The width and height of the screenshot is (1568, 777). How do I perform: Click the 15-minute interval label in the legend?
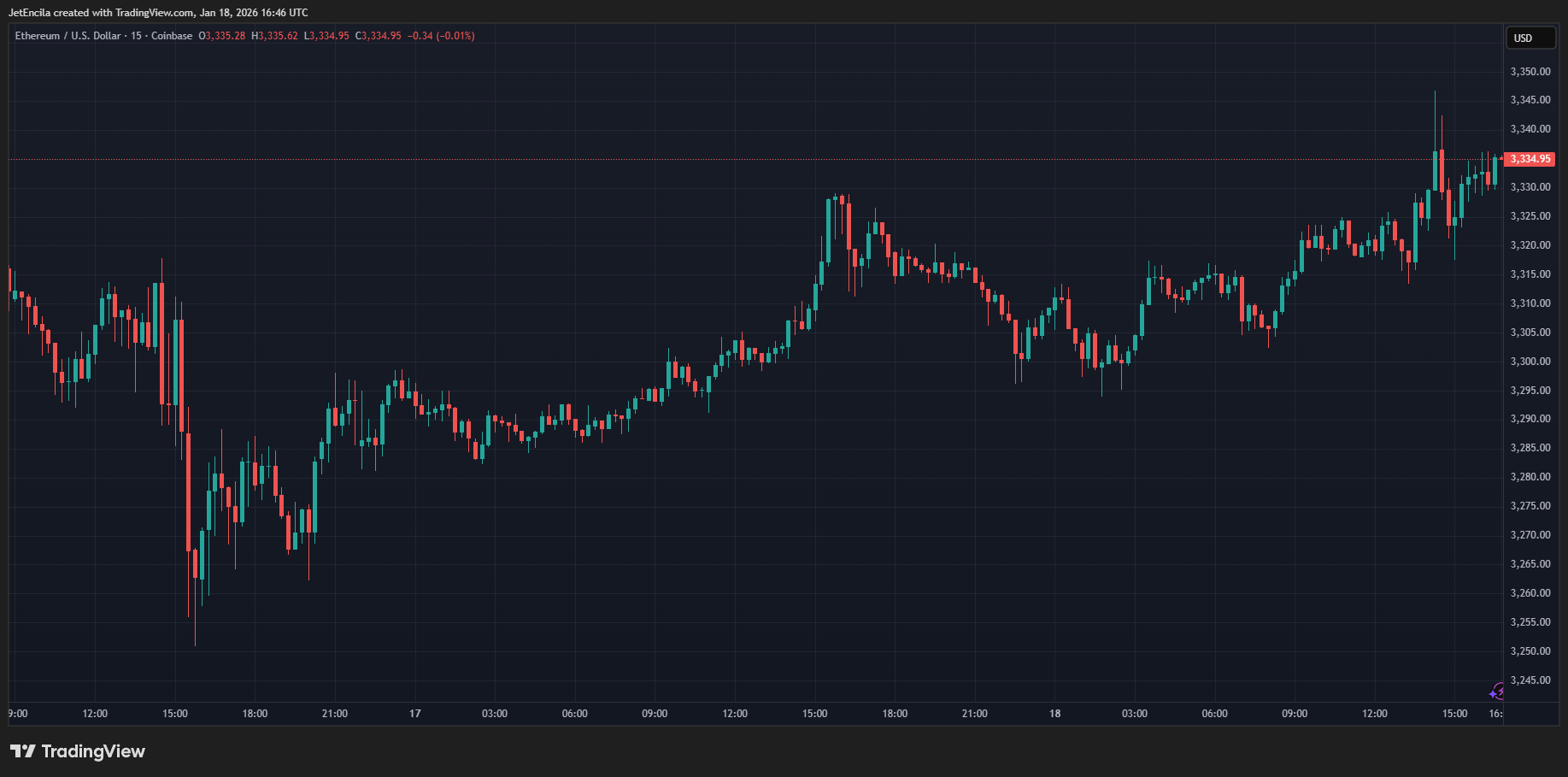(135, 36)
